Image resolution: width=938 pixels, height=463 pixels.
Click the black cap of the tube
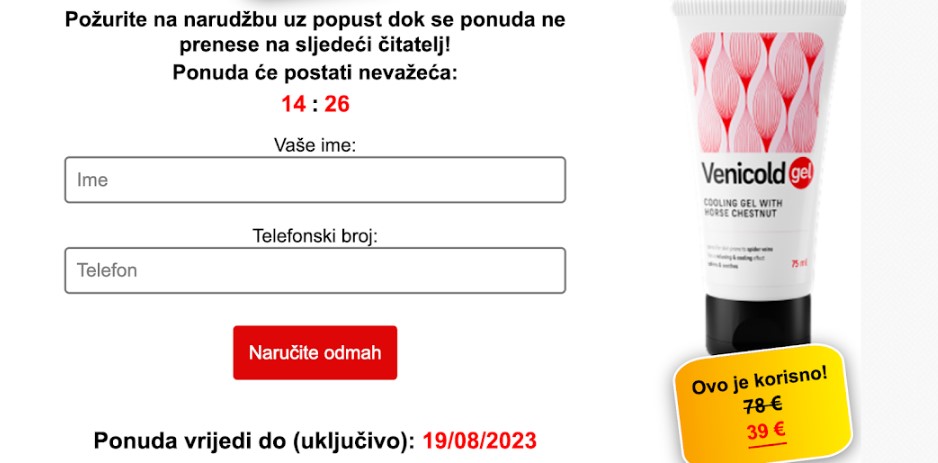point(759,323)
